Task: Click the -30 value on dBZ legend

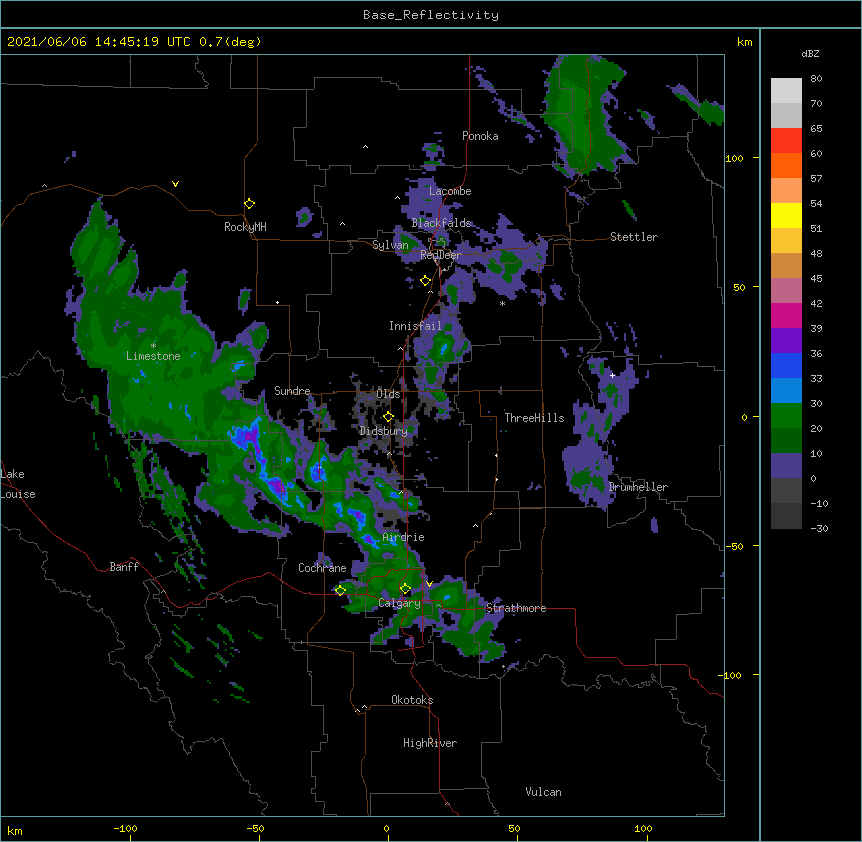Action: [x=819, y=528]
